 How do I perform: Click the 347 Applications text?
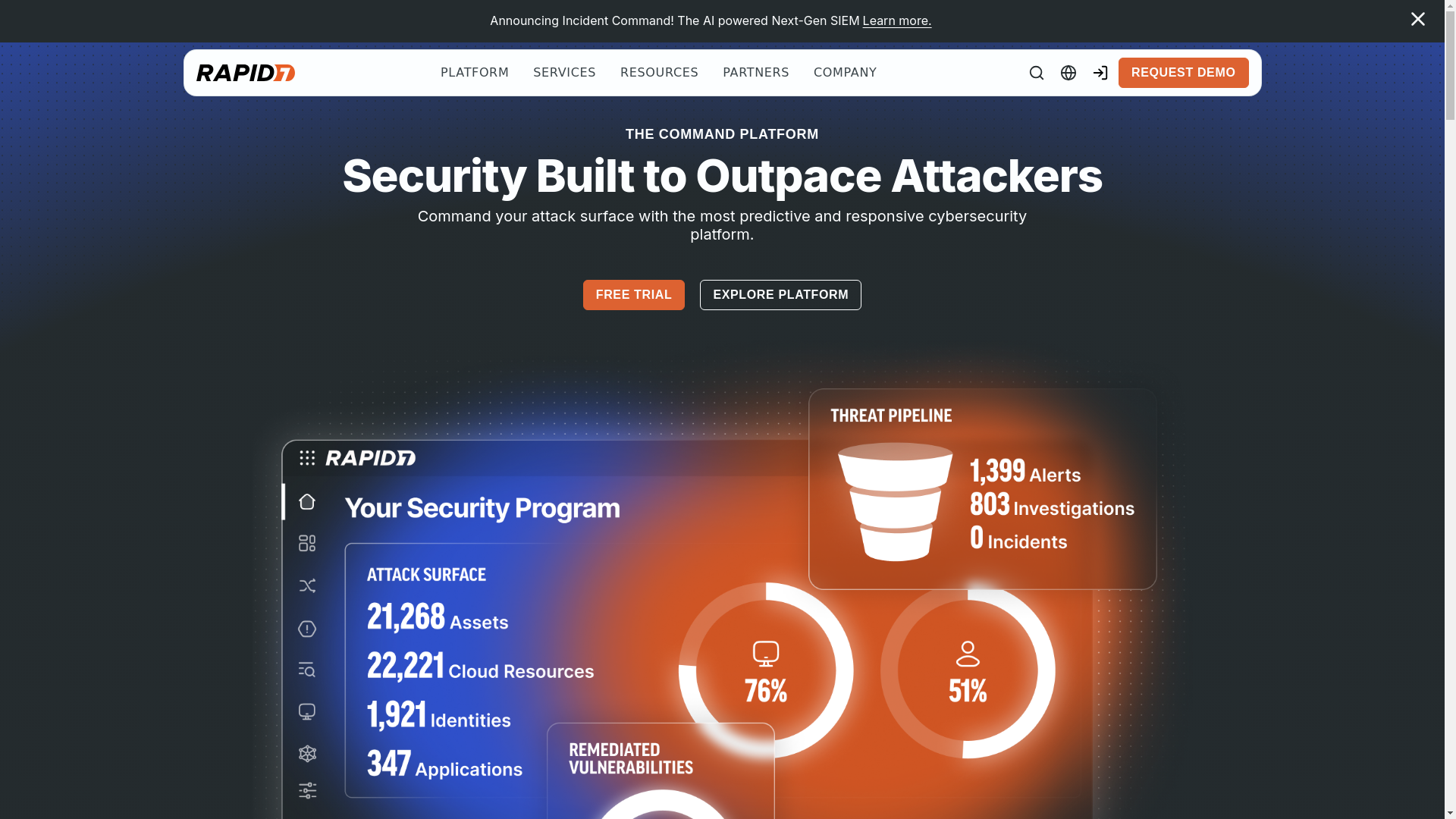tap(445, 764)
